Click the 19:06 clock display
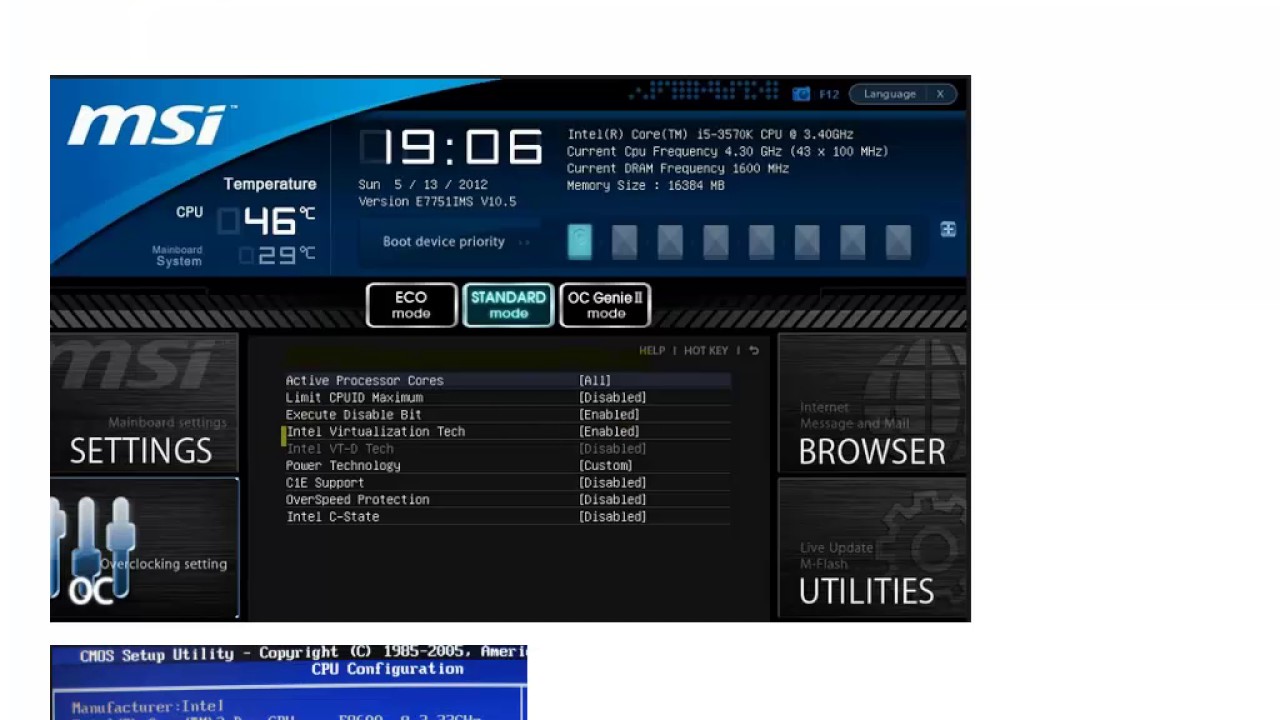Image resolution: width=1280 pixels, height=720 pixels. 452,148
